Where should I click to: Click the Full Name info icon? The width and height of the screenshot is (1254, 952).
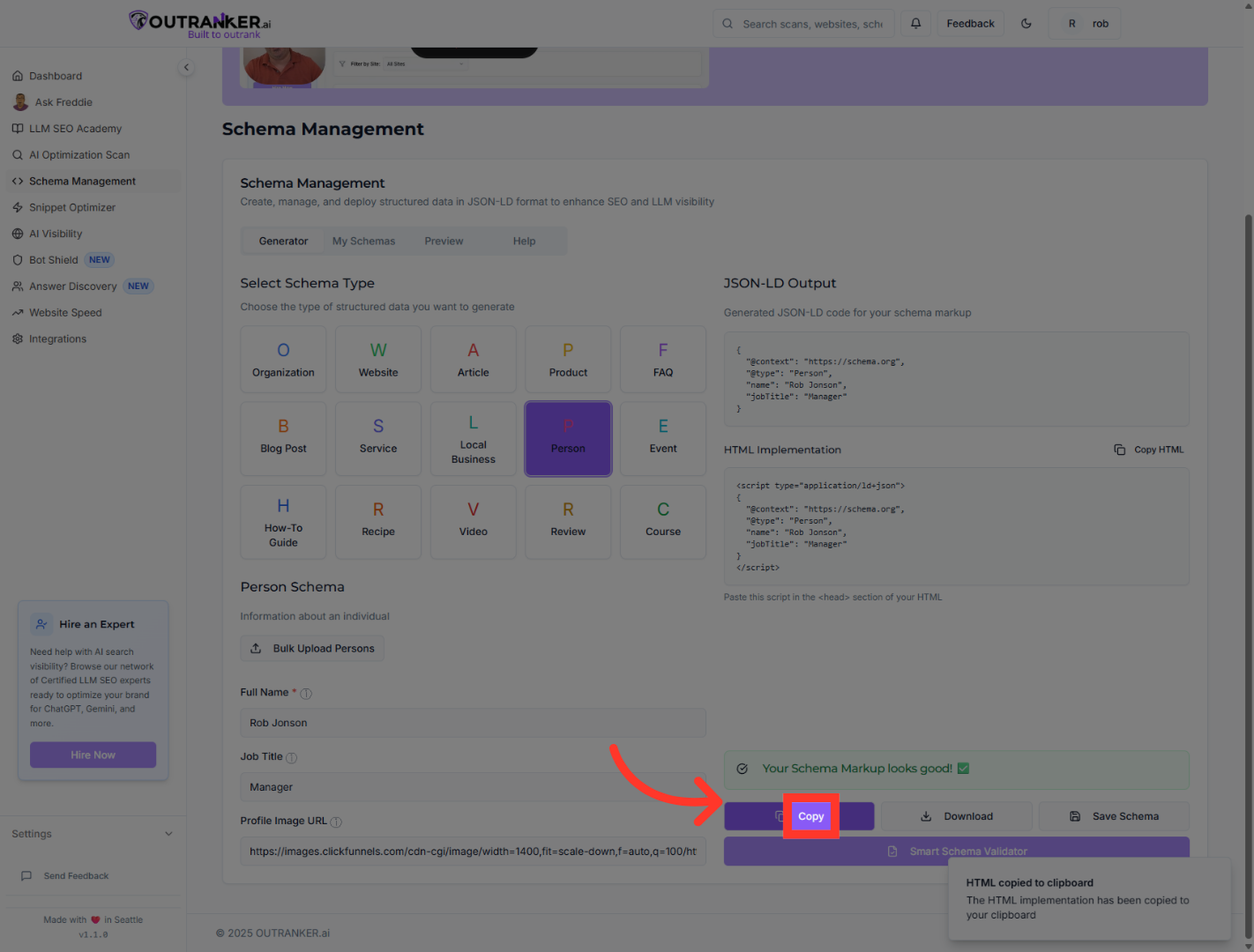click(x=306, y=694)
